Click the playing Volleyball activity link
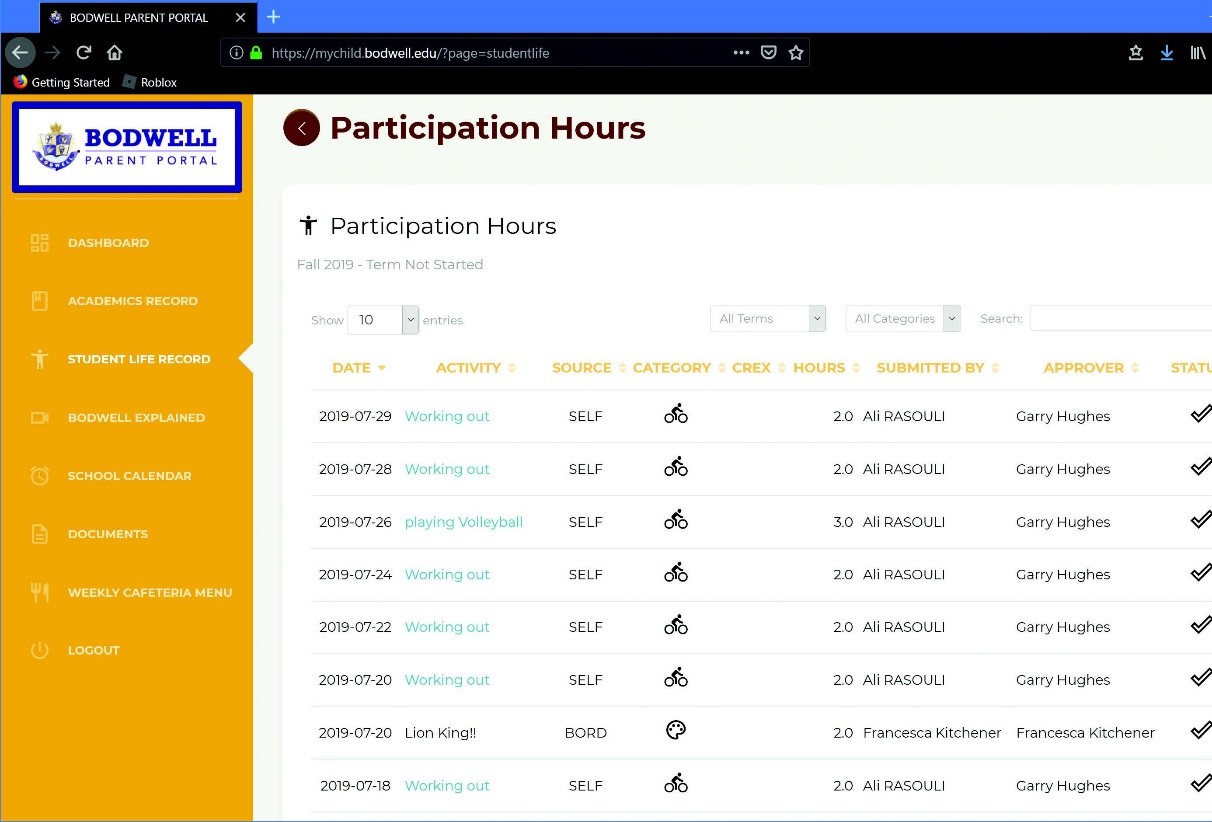The width and height of the screenshot is (1212, 822). (463, 522)
